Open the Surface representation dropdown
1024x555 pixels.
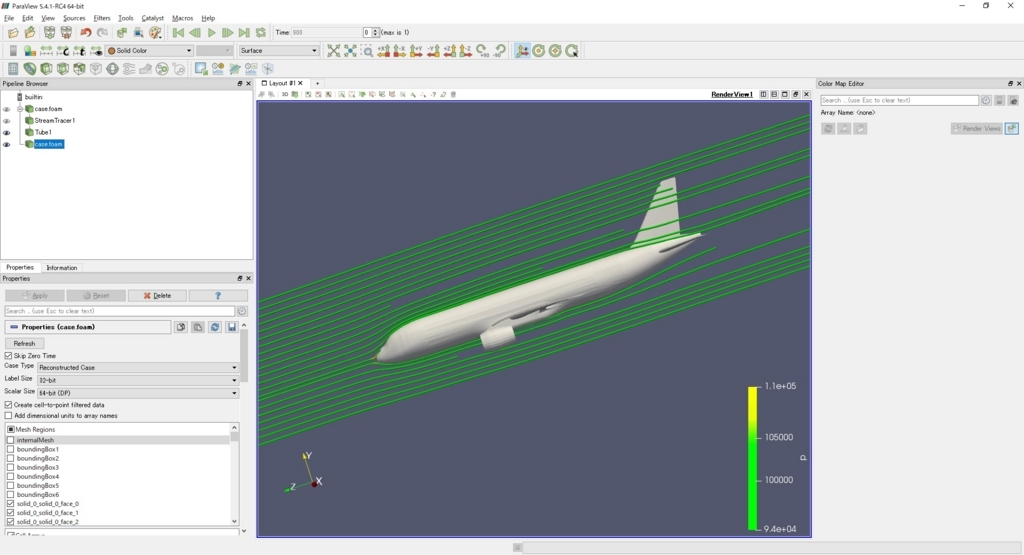tap(278, 51)
